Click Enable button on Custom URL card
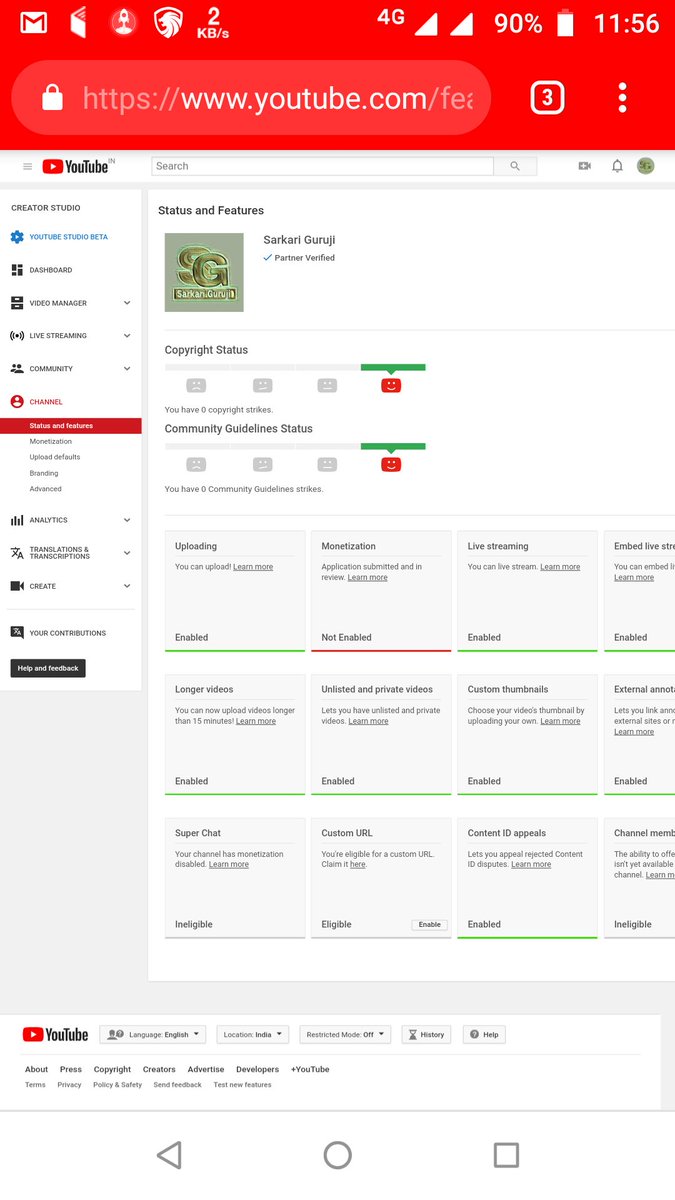 click(430, 925)
